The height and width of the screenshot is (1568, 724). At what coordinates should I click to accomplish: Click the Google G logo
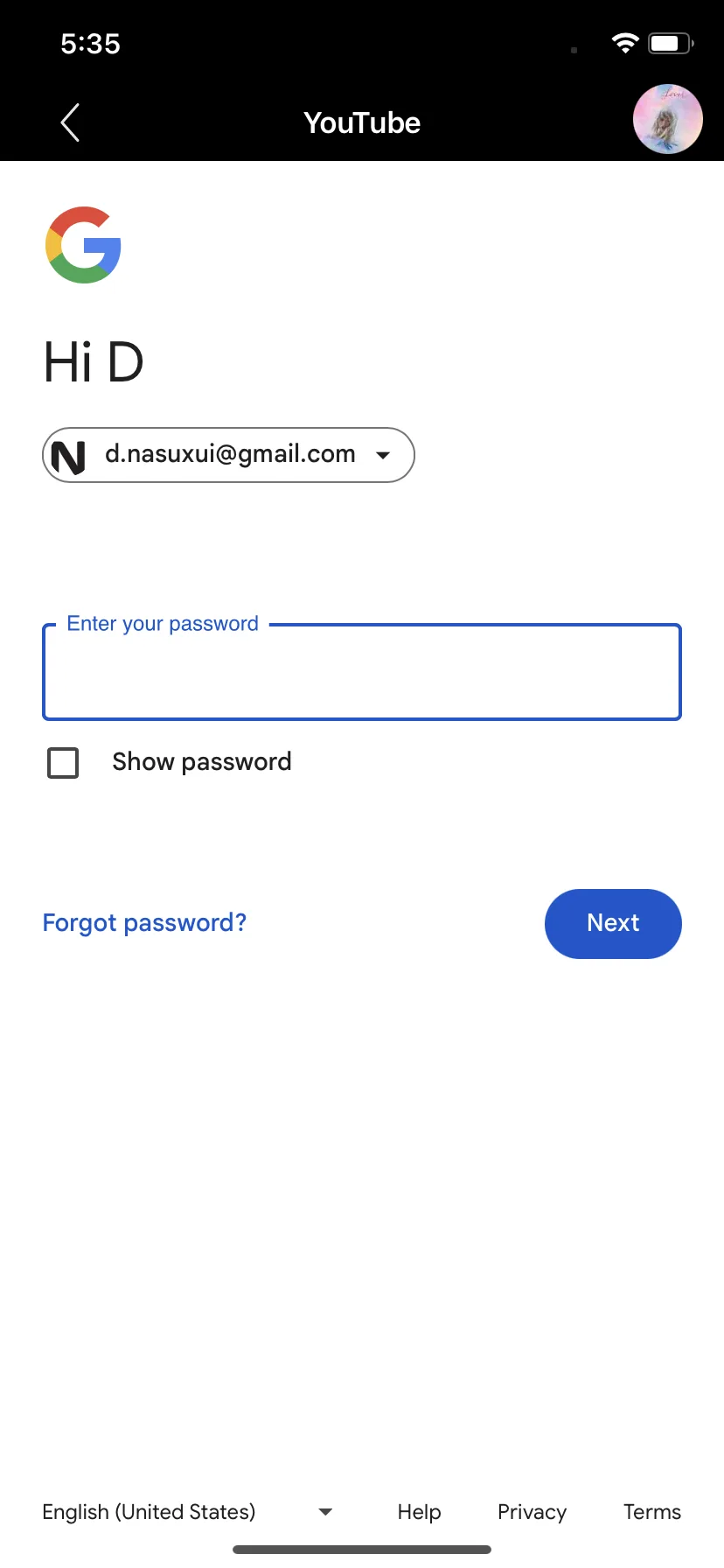click(x=83, y=245)
